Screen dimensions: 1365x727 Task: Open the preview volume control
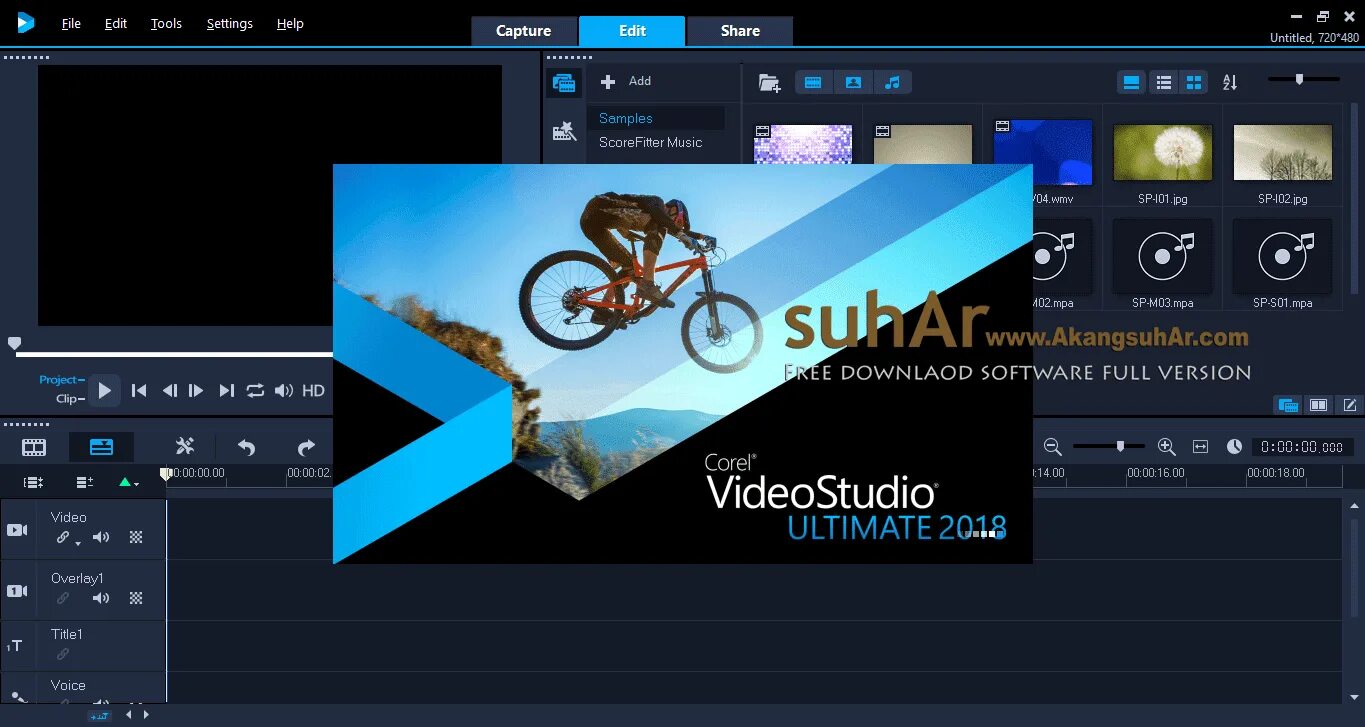284,391
